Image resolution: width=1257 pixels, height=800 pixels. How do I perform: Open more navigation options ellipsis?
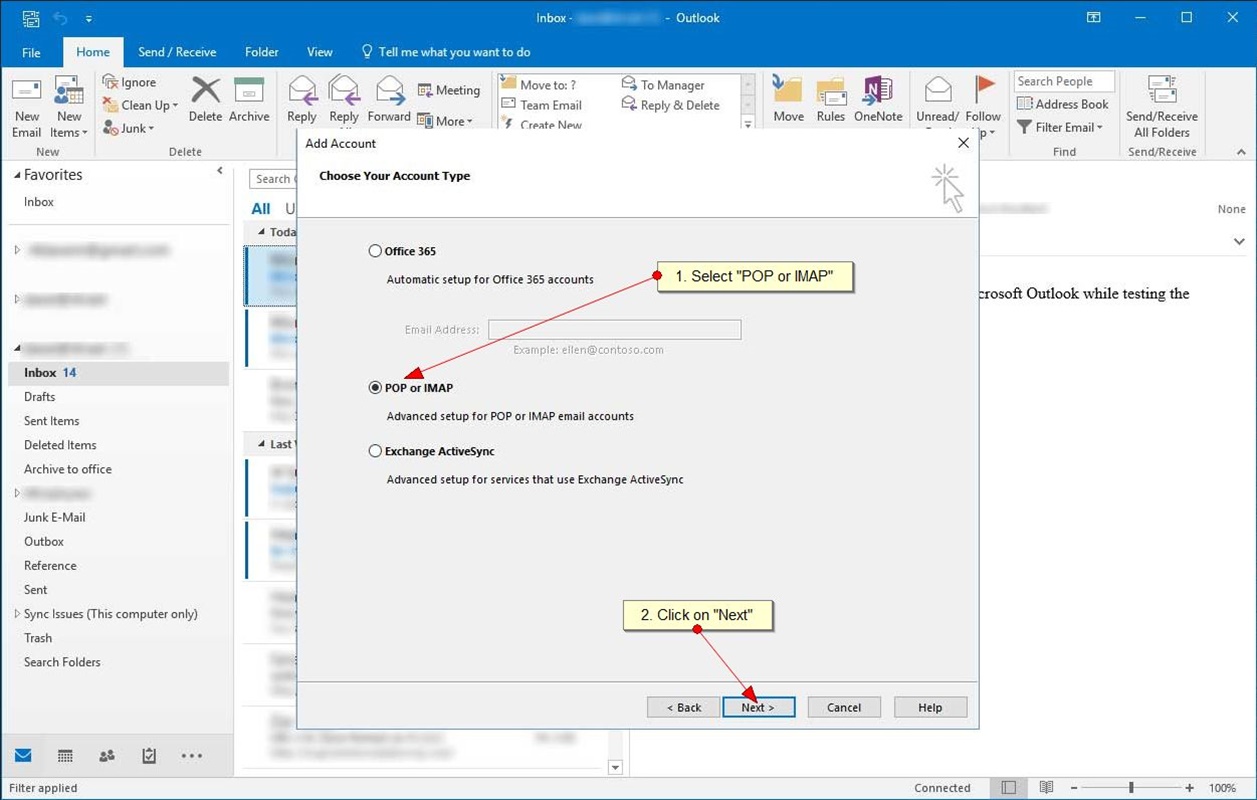pyautogui.click(x=192, y=756)
